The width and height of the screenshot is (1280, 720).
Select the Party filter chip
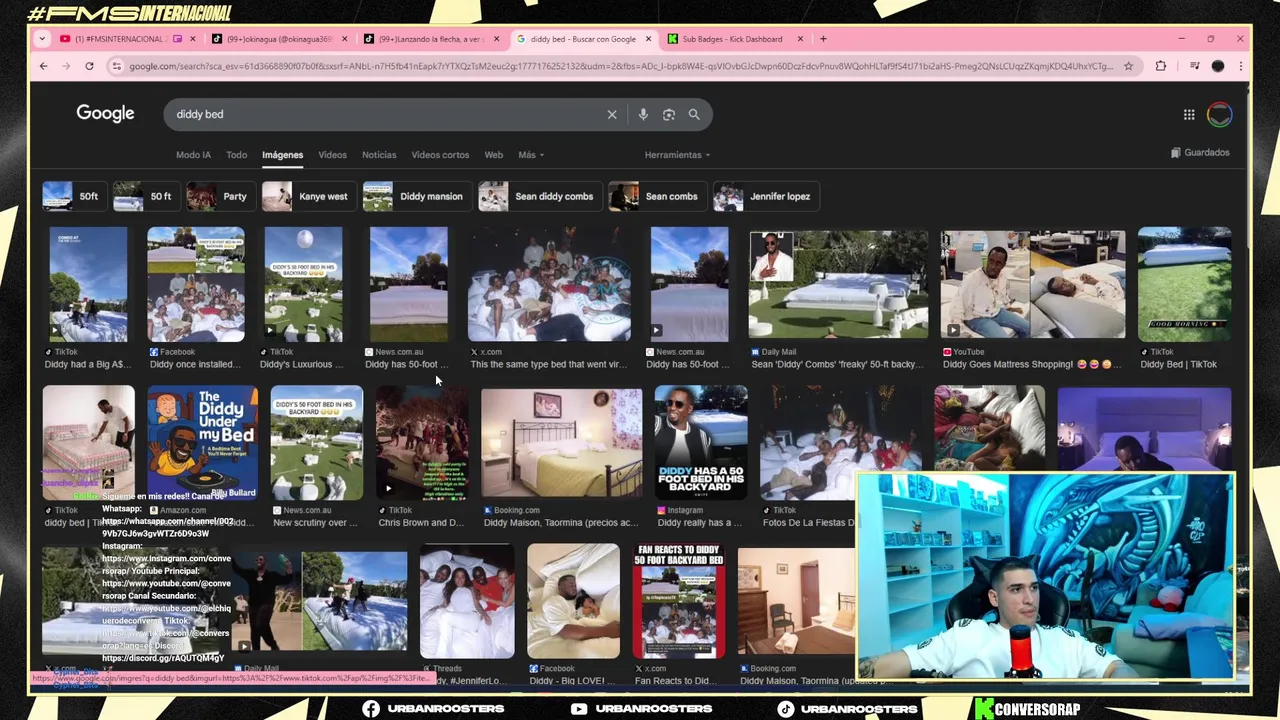(x=219, y=196)
